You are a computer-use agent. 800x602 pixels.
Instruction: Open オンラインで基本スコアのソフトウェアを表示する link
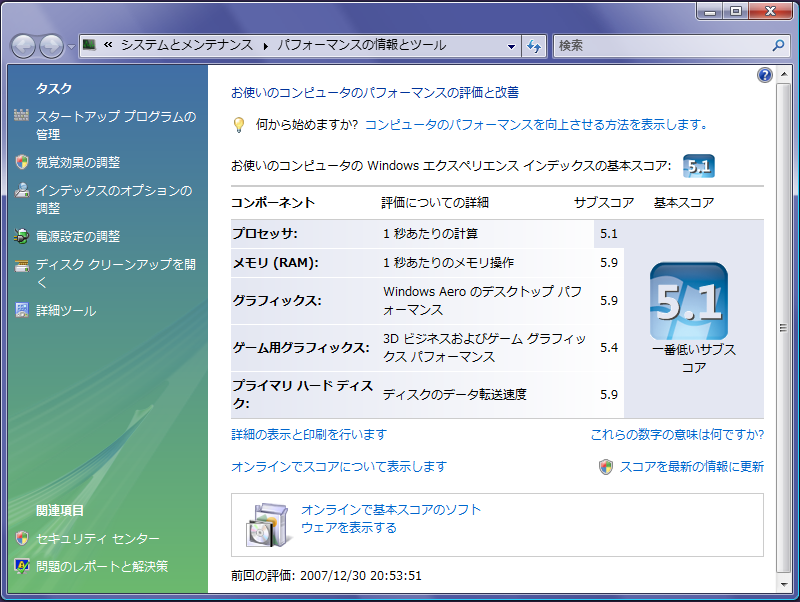tap(391, 518)
